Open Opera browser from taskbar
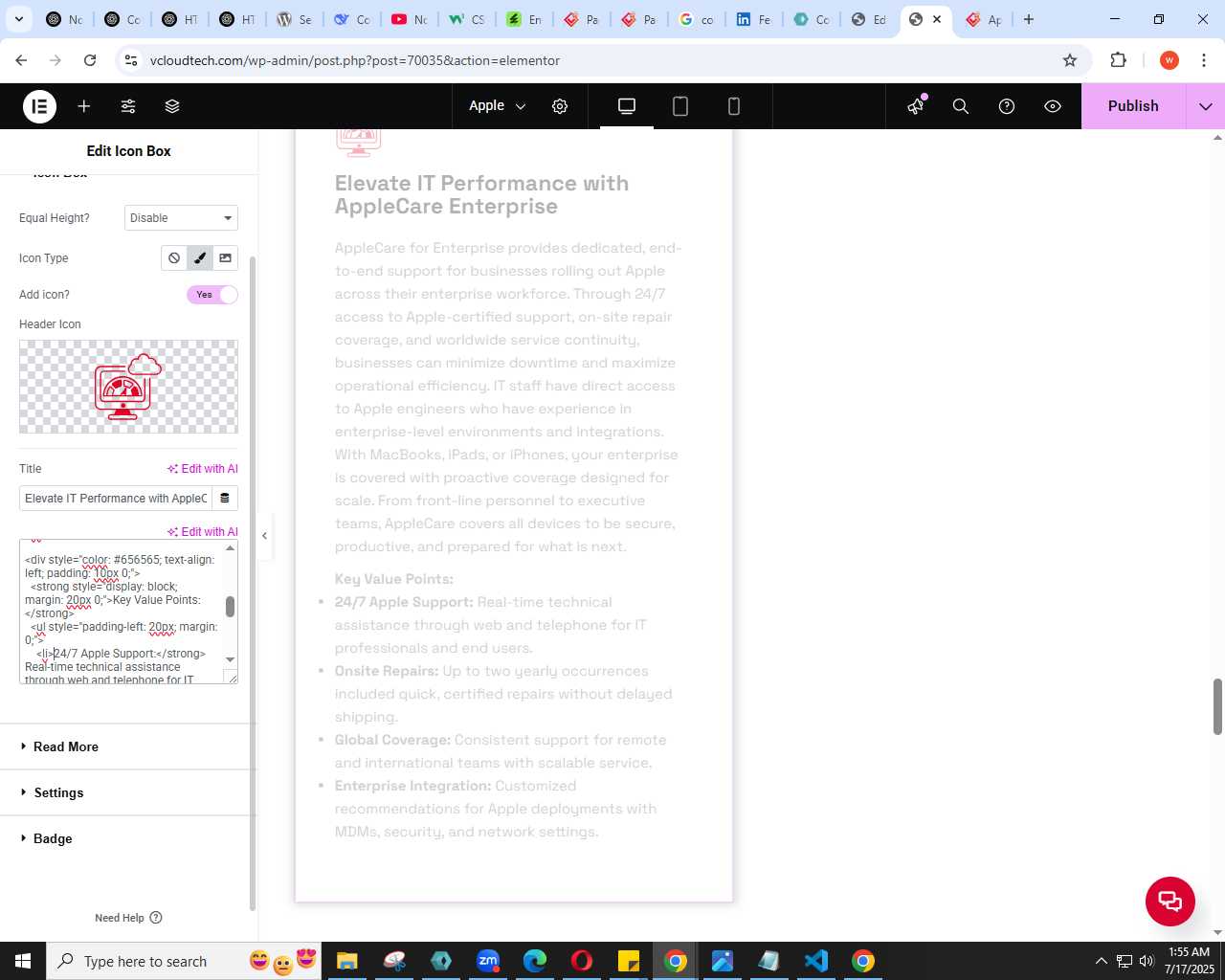The width and height of the screenshot is (1225, 980). (582, 961)
